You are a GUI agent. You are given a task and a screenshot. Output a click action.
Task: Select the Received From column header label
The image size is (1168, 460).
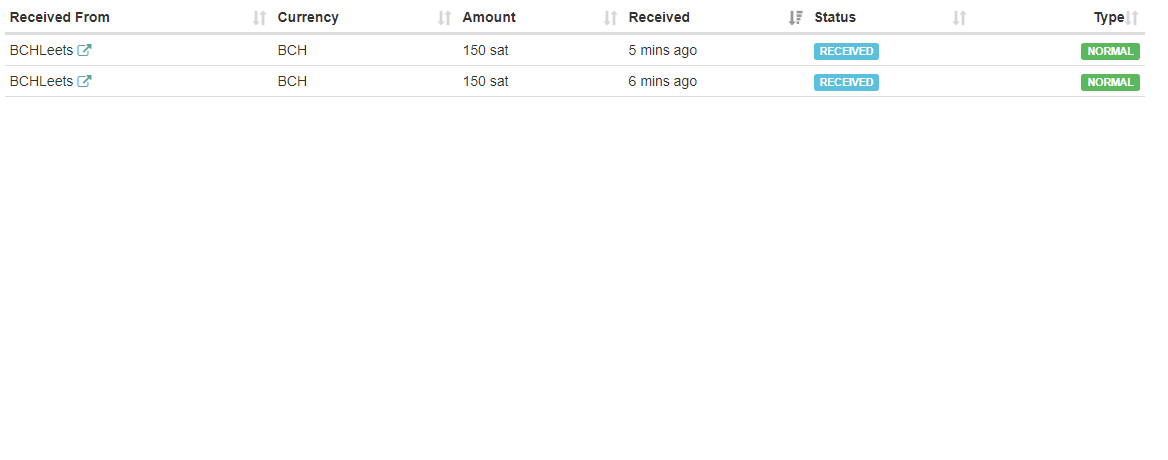[60, 18]
